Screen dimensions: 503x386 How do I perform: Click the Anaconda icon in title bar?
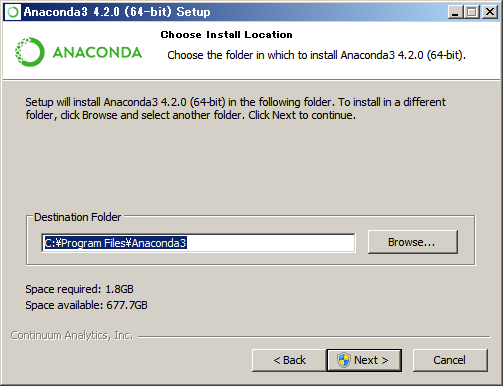click(x=13, y=12)
